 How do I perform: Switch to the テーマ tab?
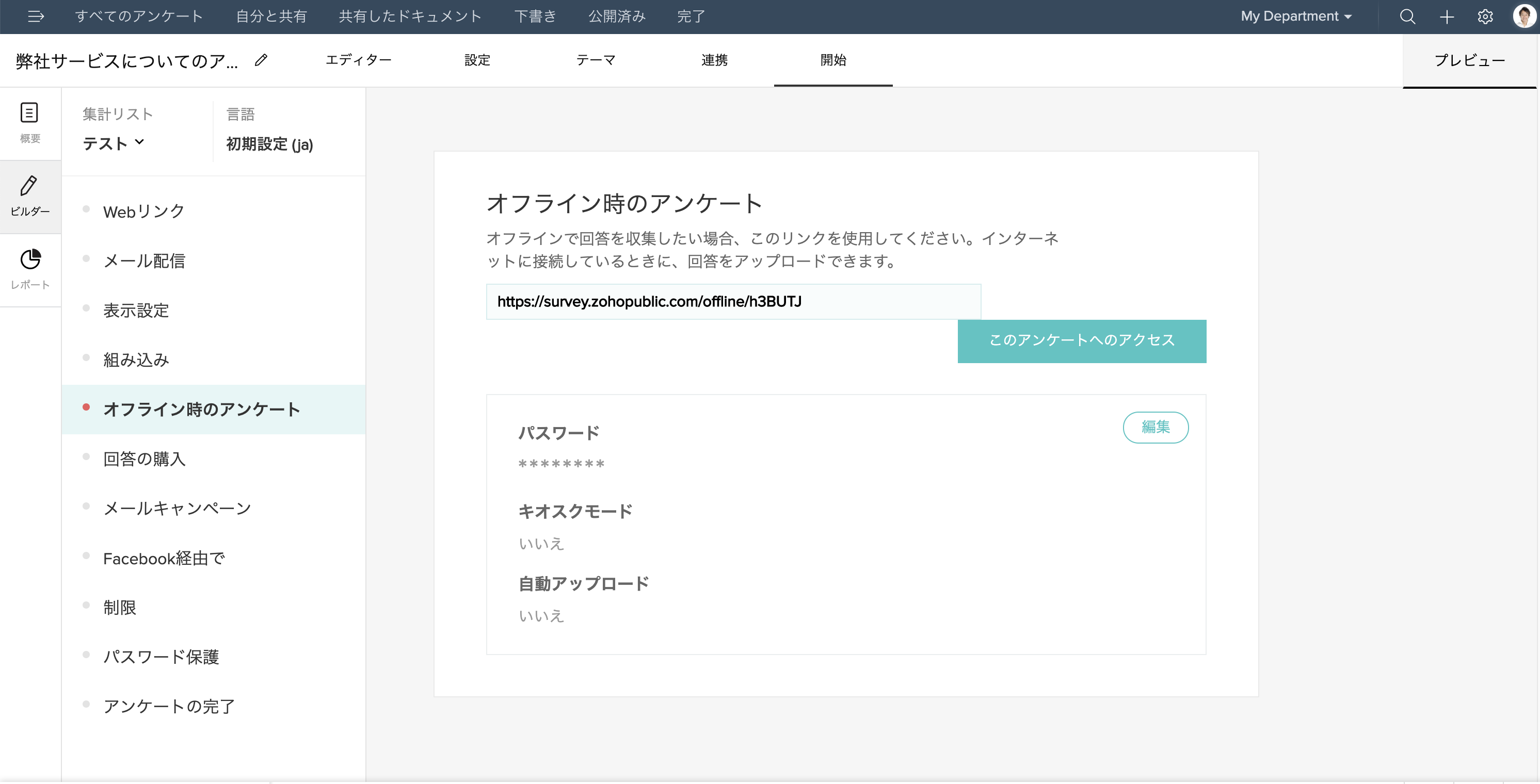click(596, 60)
